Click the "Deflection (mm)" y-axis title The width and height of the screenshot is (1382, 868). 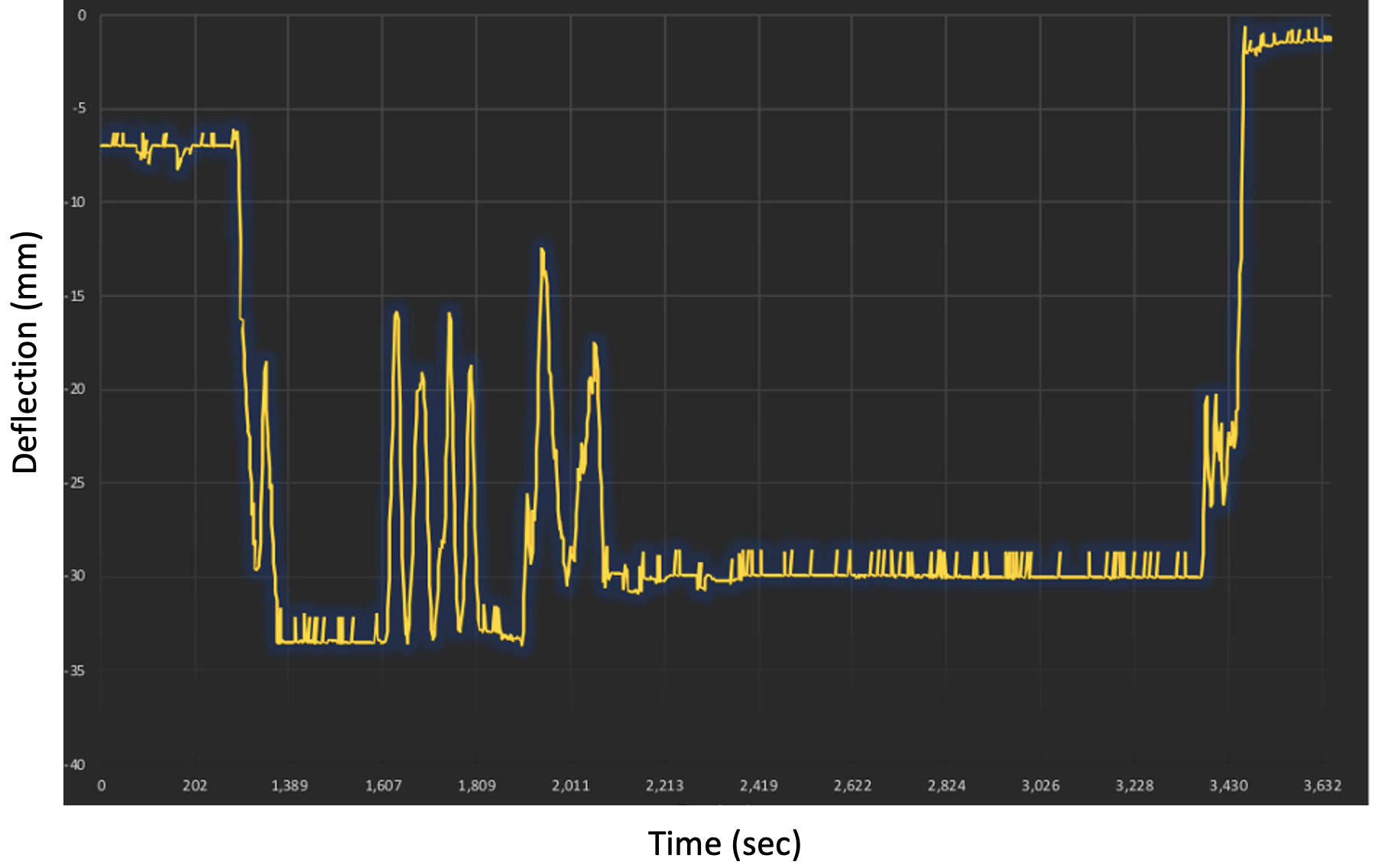[x=24, y=352]
